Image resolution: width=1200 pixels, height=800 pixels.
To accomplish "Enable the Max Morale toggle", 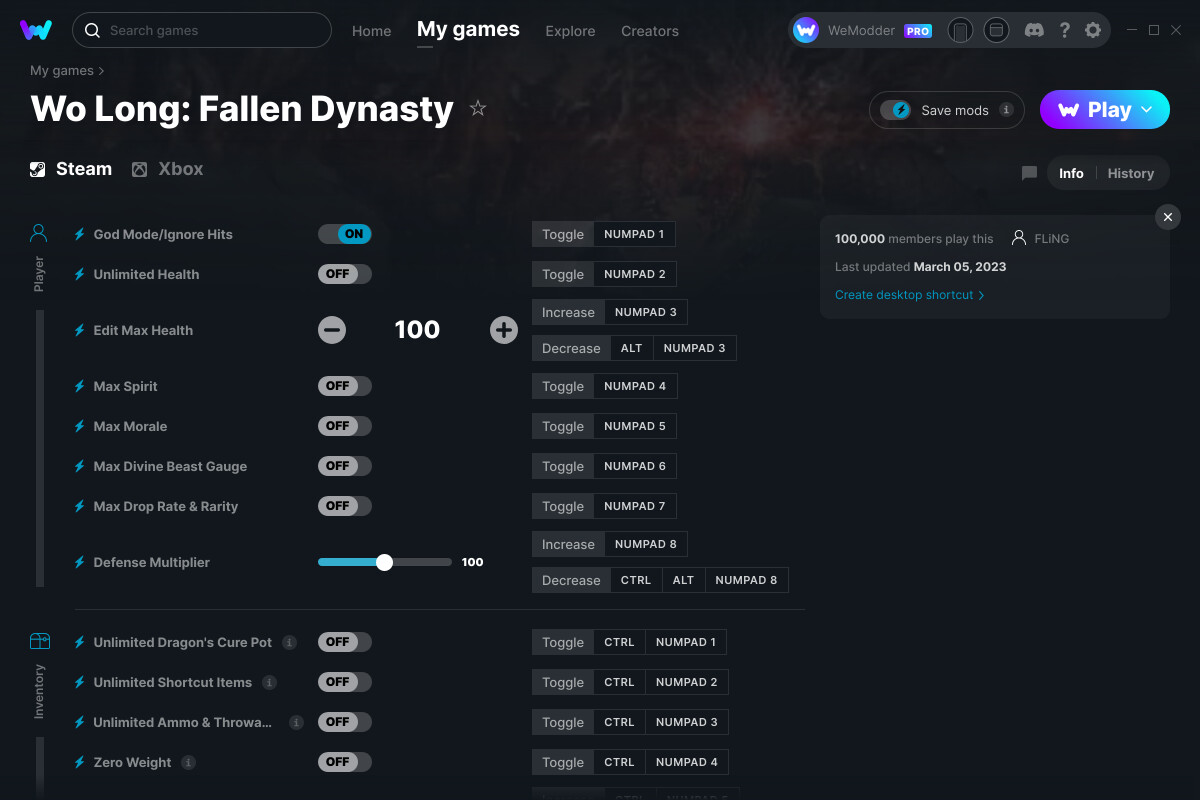I will point(345,426).
